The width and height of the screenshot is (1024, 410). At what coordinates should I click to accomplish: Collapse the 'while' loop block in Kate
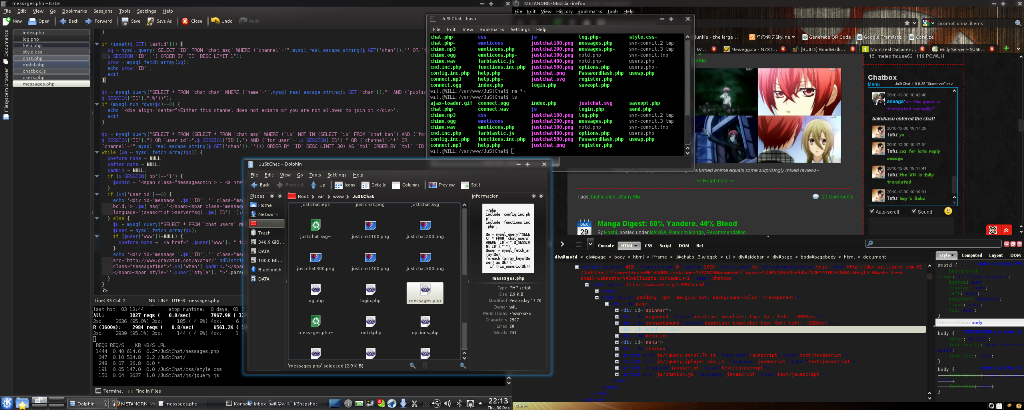point(97,151)
